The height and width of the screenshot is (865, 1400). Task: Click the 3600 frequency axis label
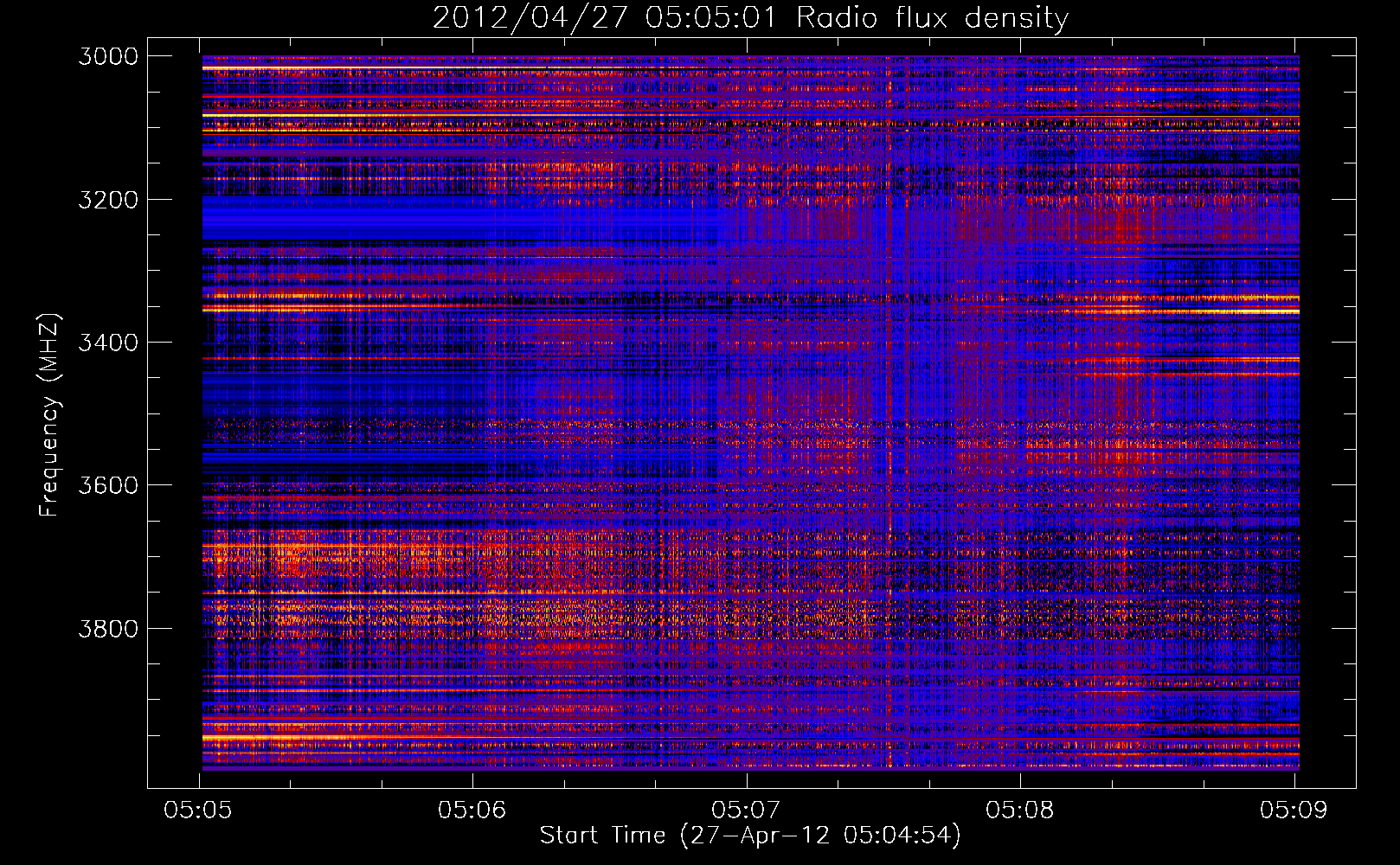(x=108, y=485)
